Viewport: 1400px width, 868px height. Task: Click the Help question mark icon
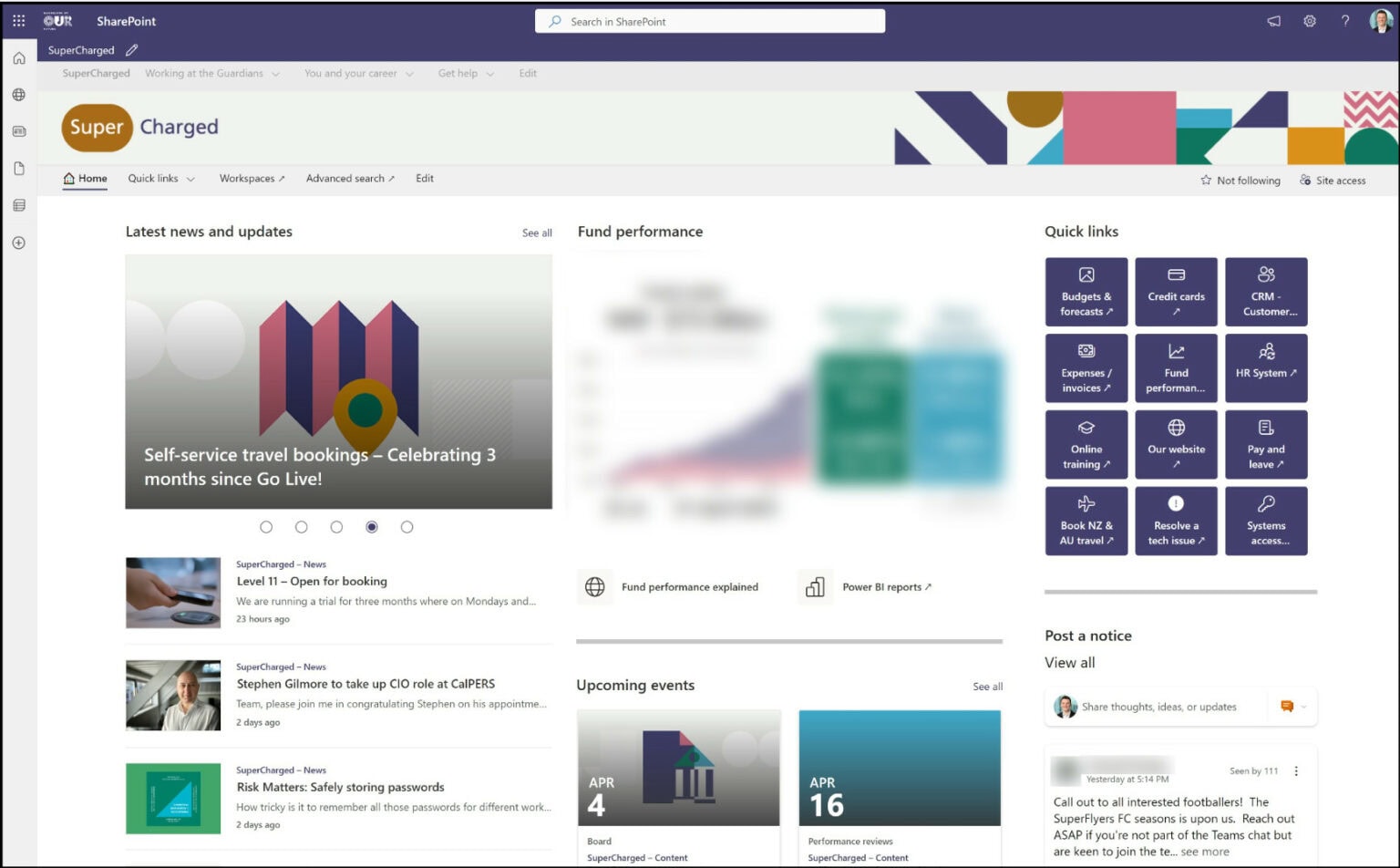[x=1346, y=20]
